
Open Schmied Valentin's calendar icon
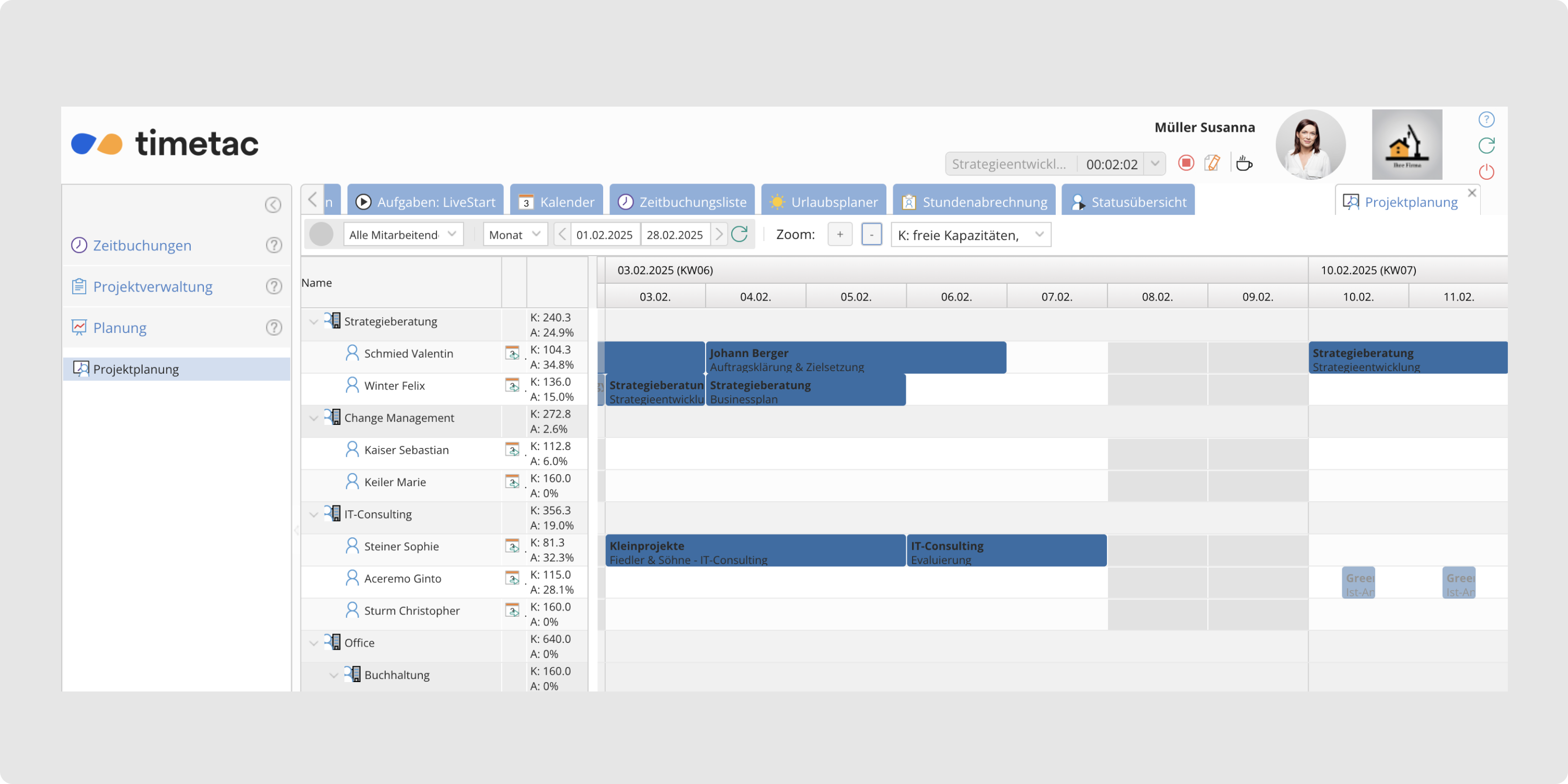[513, 354]
